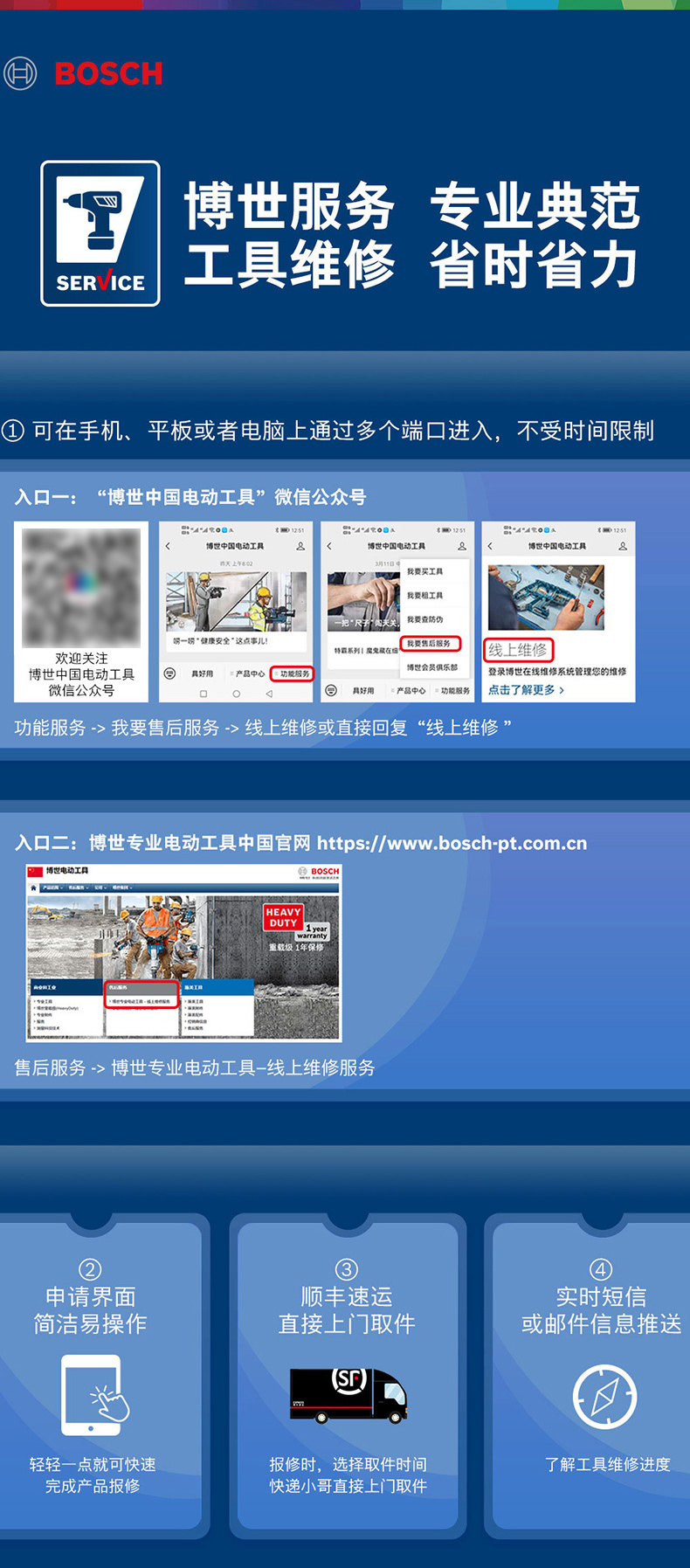
Task: Tap keyboard icon beside 具好用 in workers phone screen
Action: coord(170,673)
